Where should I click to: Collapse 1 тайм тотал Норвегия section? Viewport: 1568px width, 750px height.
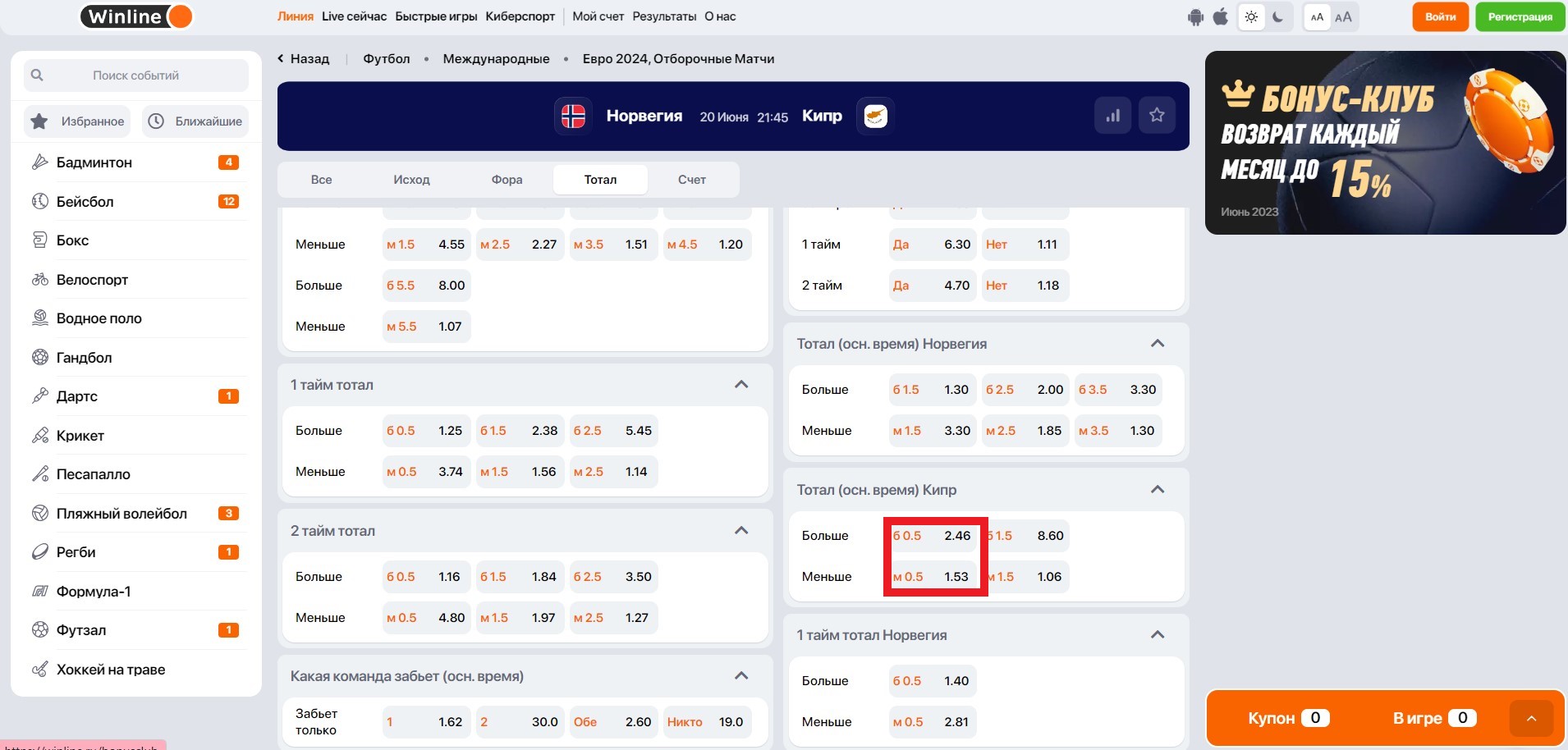click(1158, 635)
